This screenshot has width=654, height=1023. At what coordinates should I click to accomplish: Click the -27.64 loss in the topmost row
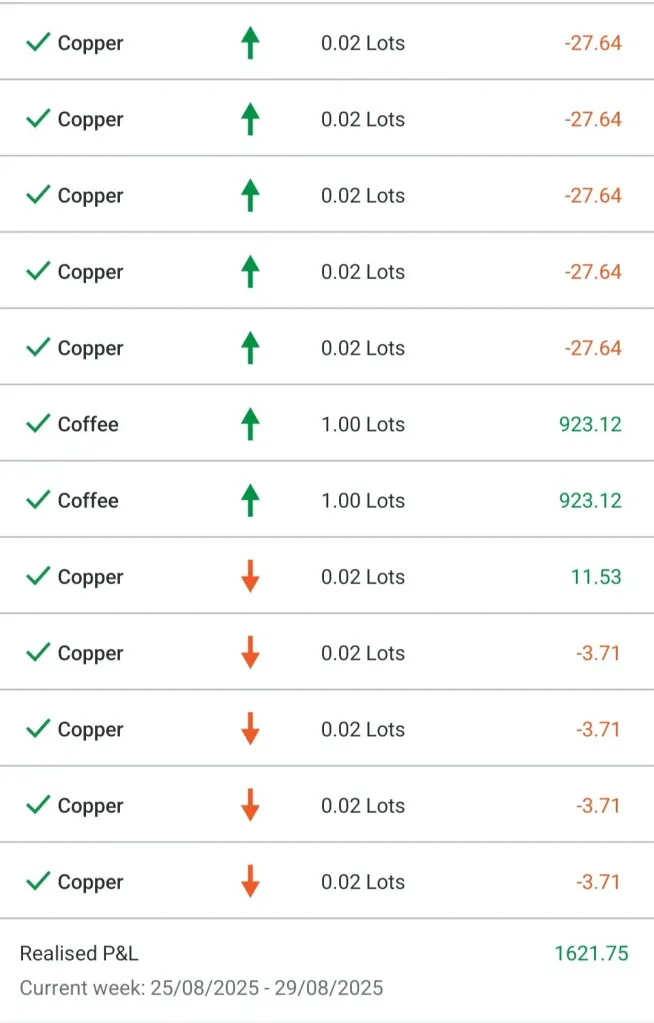click(593, 43)
